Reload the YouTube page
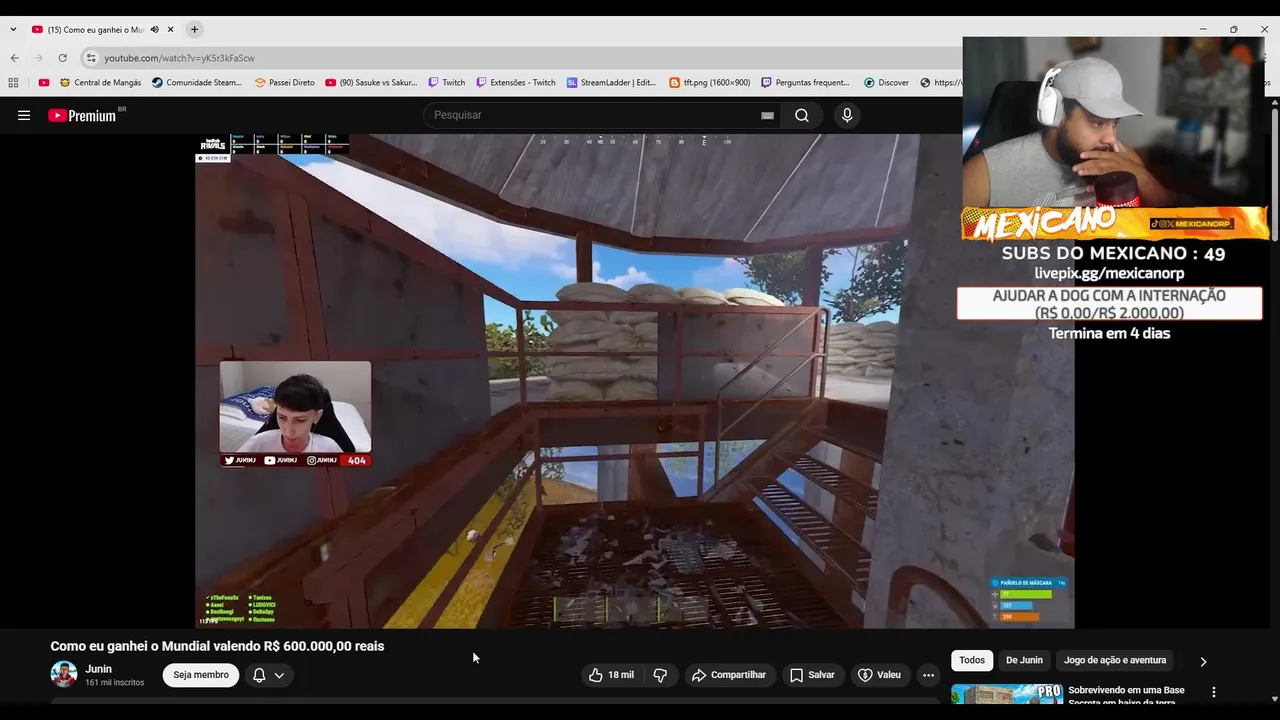This screenshot has height=720, width=1280. 63,58
